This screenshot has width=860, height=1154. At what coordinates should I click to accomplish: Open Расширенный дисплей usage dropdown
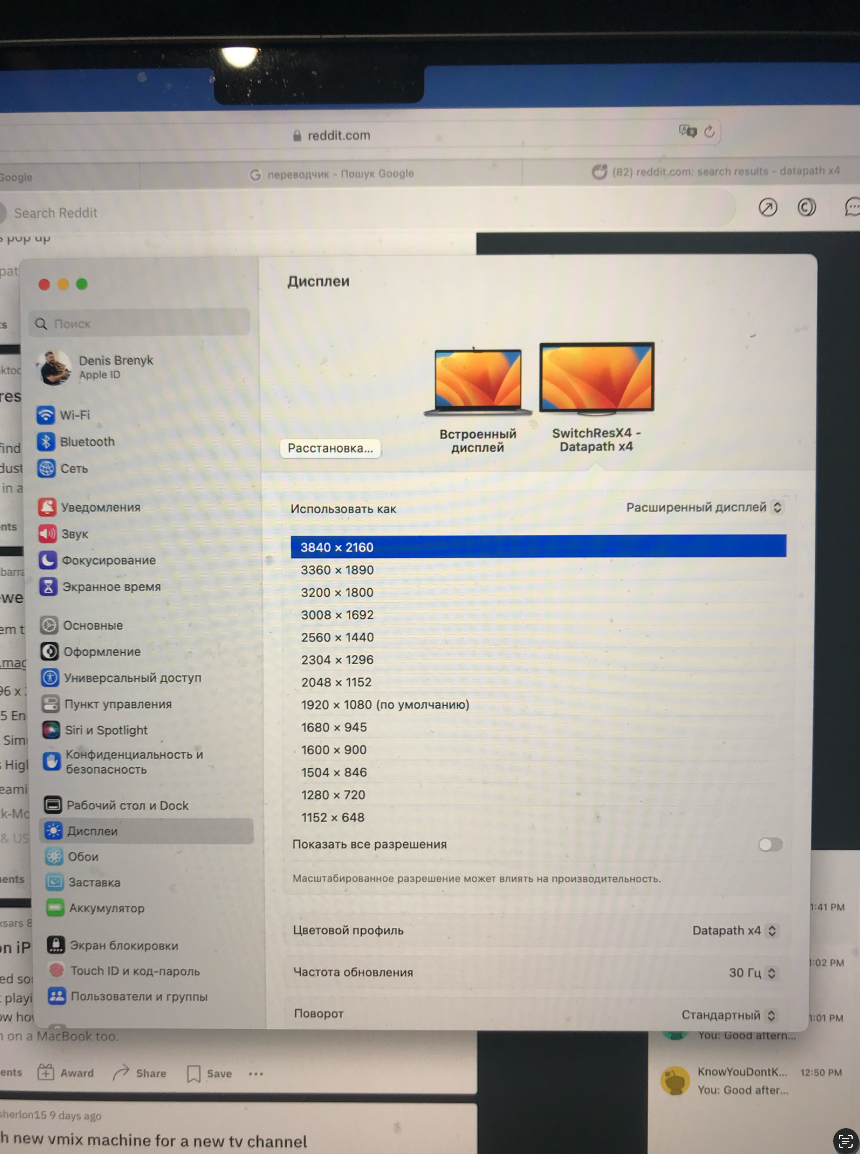point(704,508)
